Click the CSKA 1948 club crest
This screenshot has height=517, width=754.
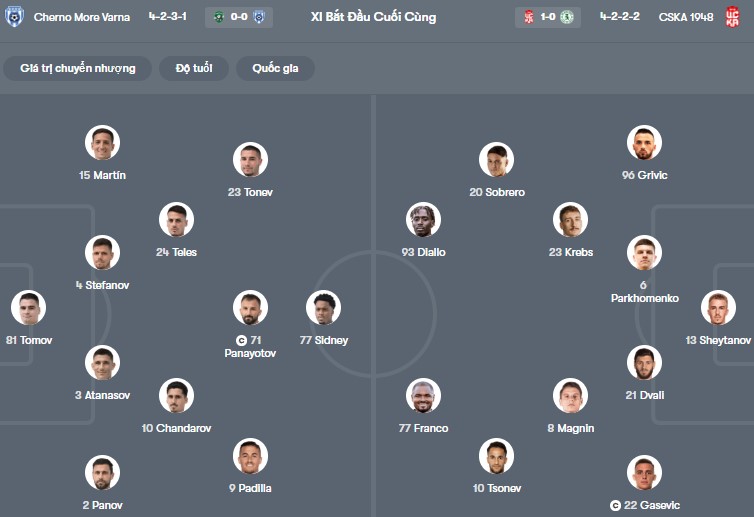pyautogui.click(x=732, y=17)
